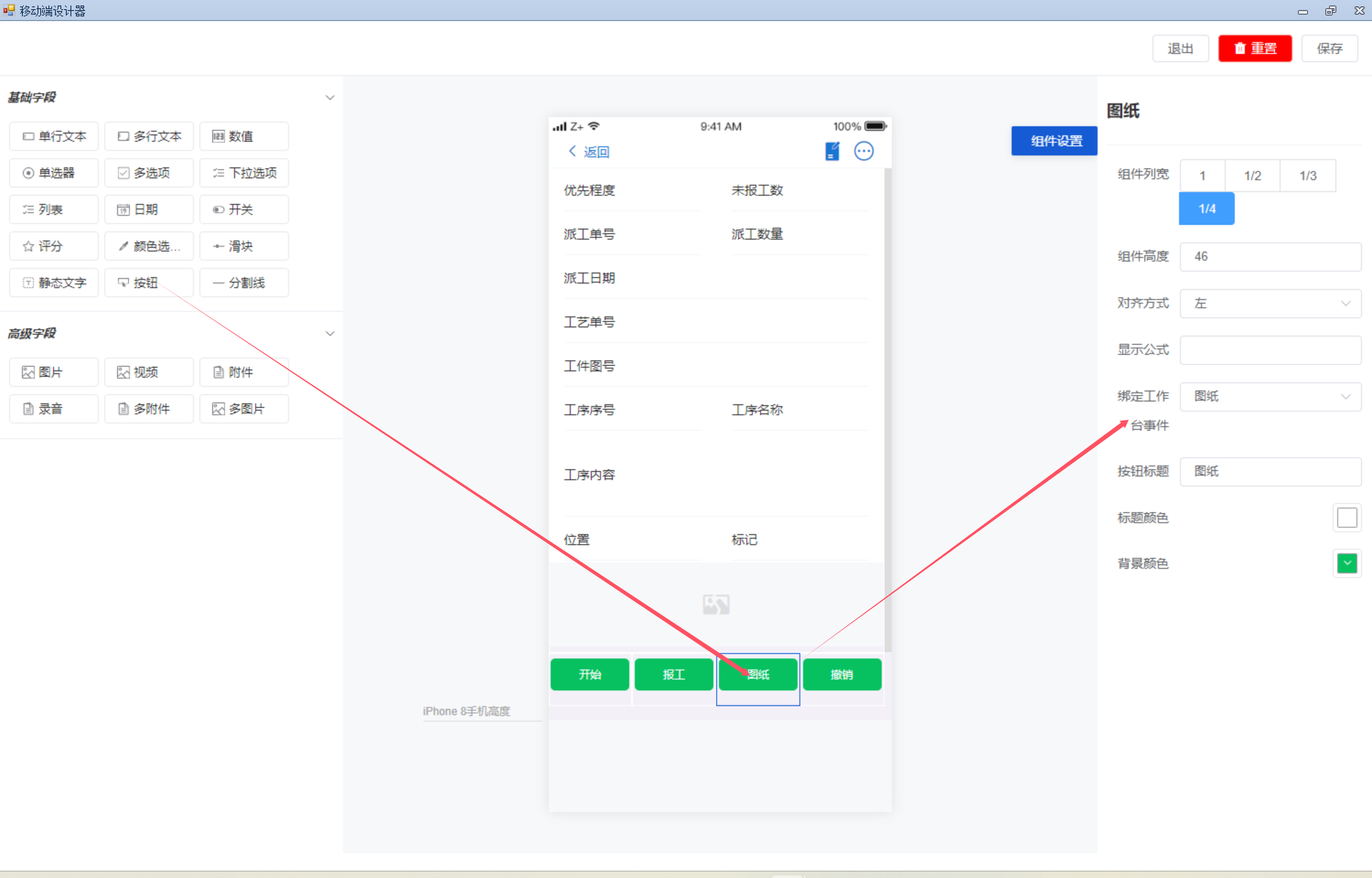Pick the 颜色选 color picker component
The height and width of the screenshot is (878, 1372).
[x=149, y=246]
